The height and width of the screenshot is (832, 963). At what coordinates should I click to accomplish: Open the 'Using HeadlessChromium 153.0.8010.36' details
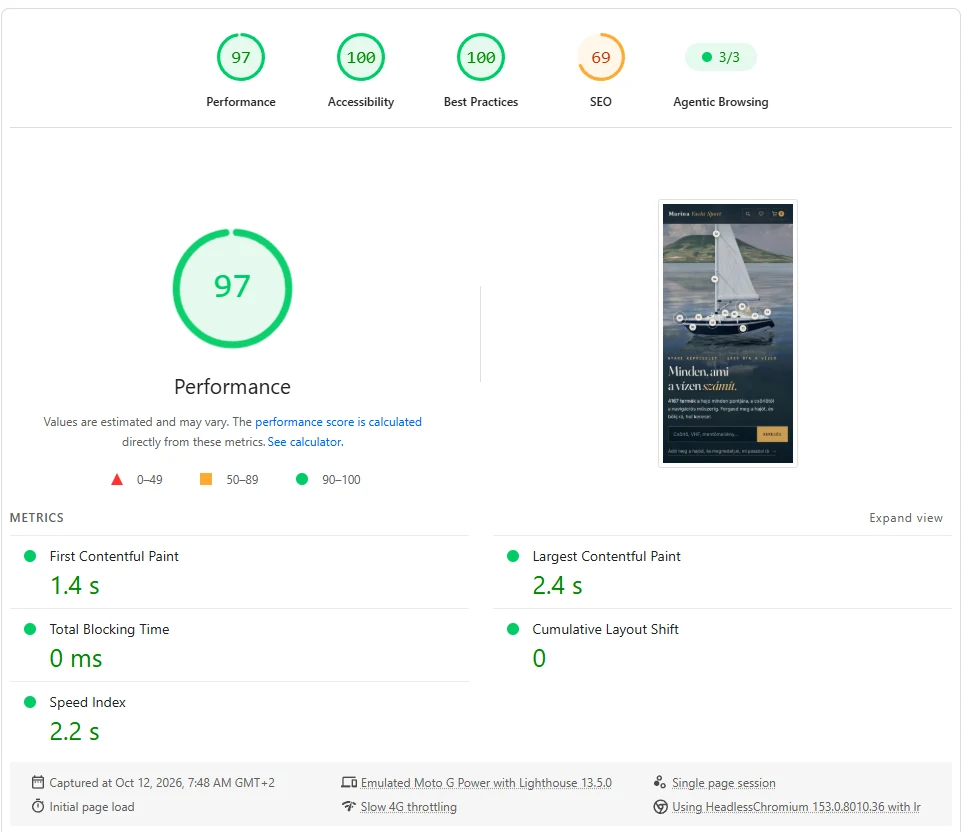[x=796, y=807]
